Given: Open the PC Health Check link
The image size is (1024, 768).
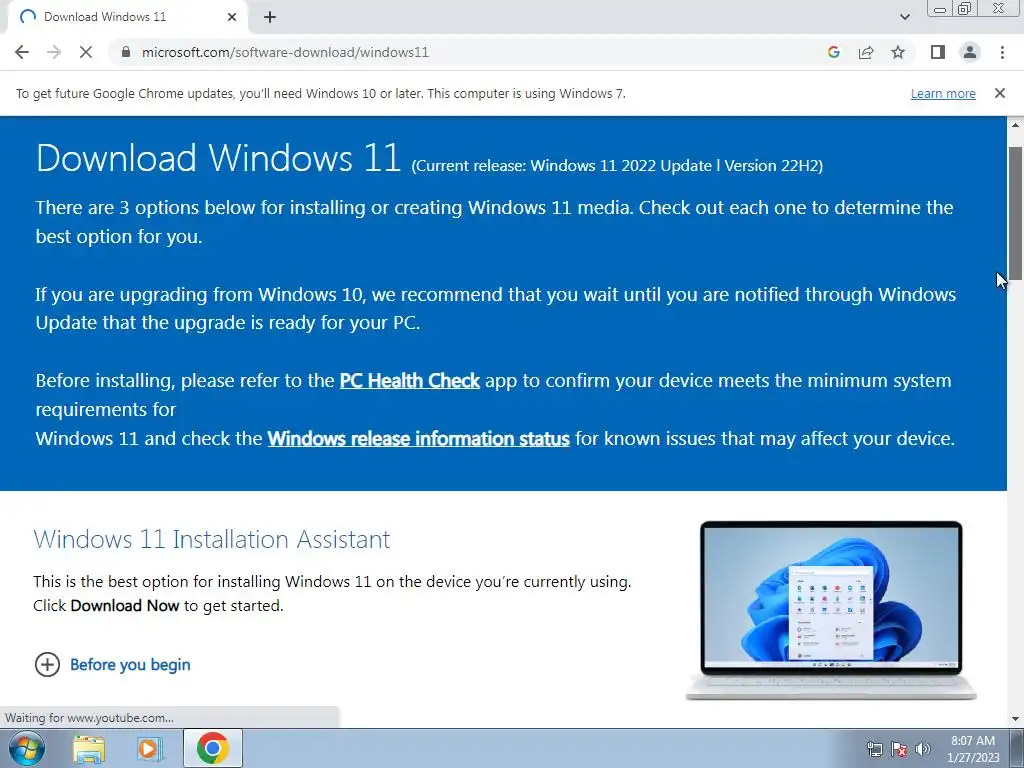Looking at the screenshot, I should tap(409, 381).
